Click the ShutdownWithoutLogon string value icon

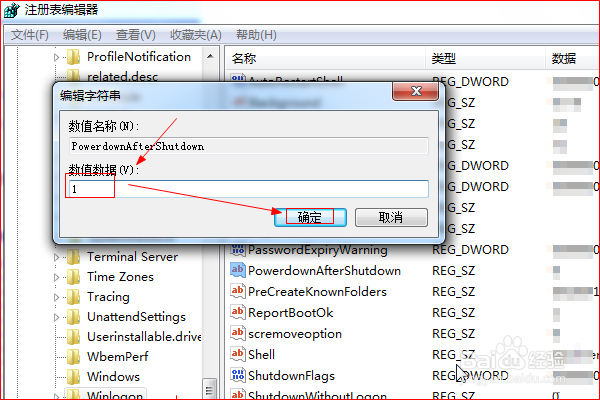(238, 395)
